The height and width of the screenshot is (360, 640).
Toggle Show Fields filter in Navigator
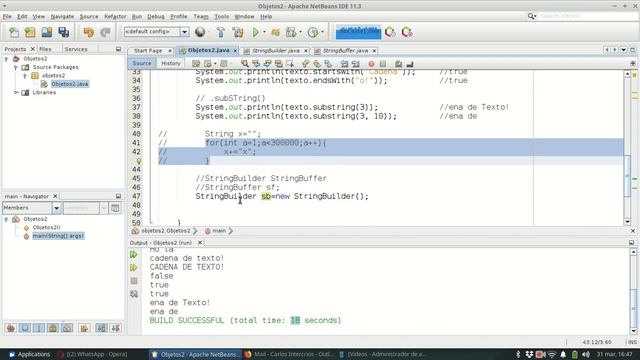point(25,328)
